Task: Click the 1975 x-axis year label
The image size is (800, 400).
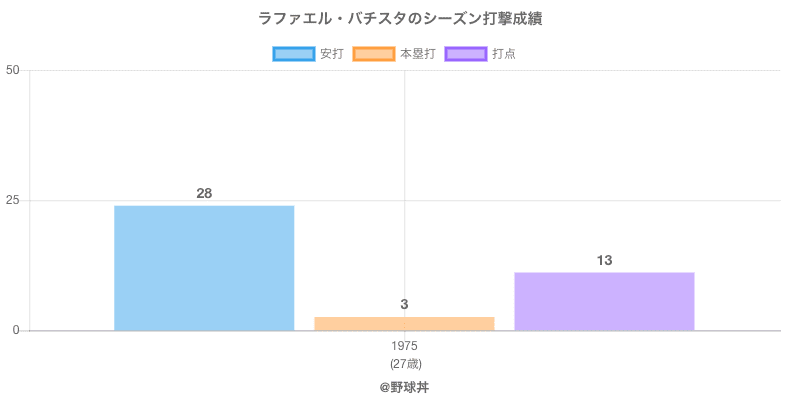Action: (404, 346)
